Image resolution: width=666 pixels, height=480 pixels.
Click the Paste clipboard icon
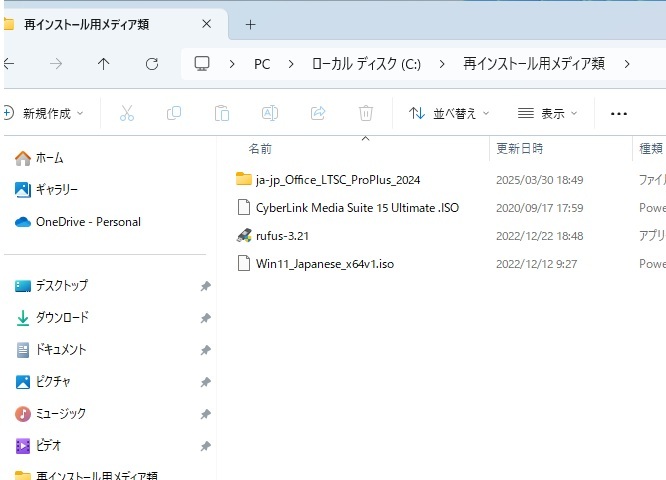coord(222,113)
